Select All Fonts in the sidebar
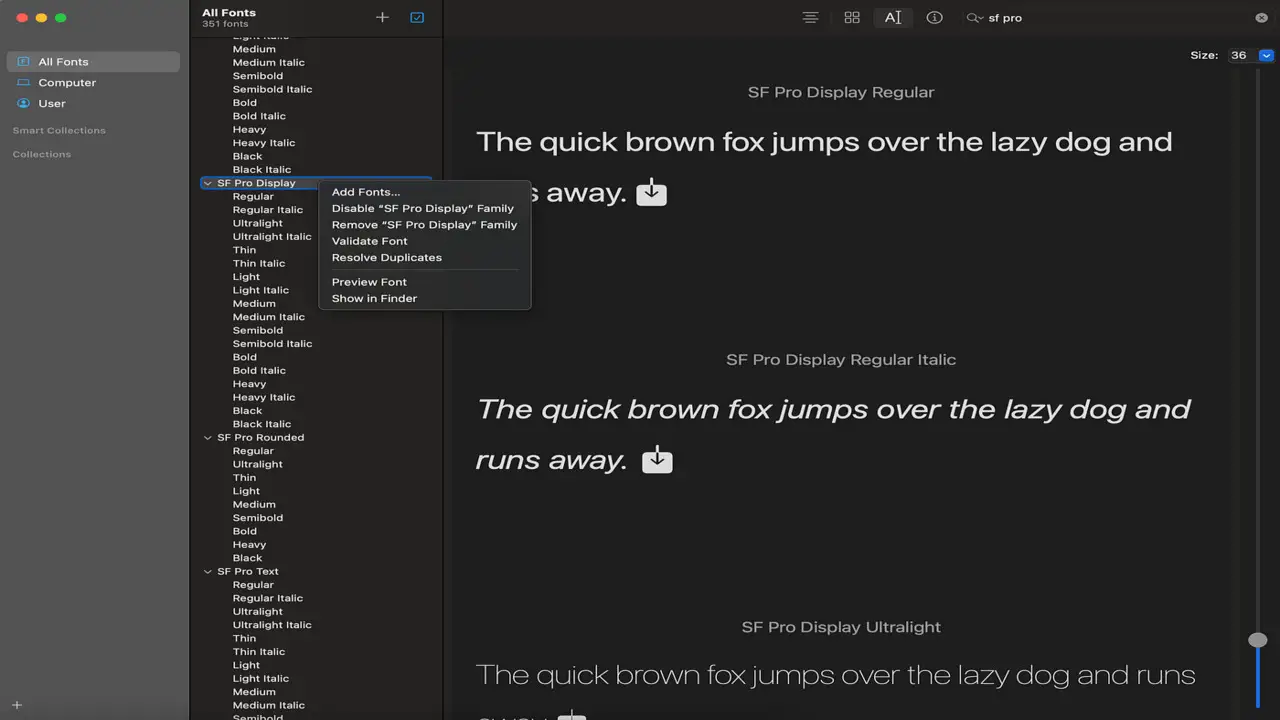 pyautogui.click(x=93, y=62)
